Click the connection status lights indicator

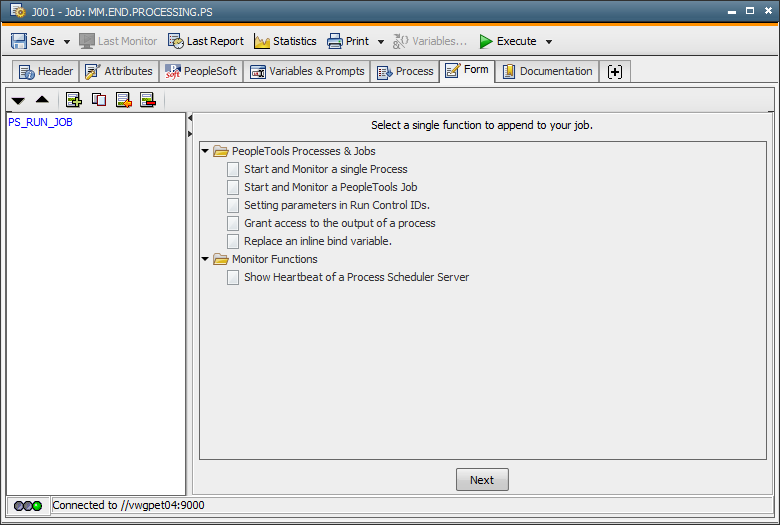[x=28, y=506]
